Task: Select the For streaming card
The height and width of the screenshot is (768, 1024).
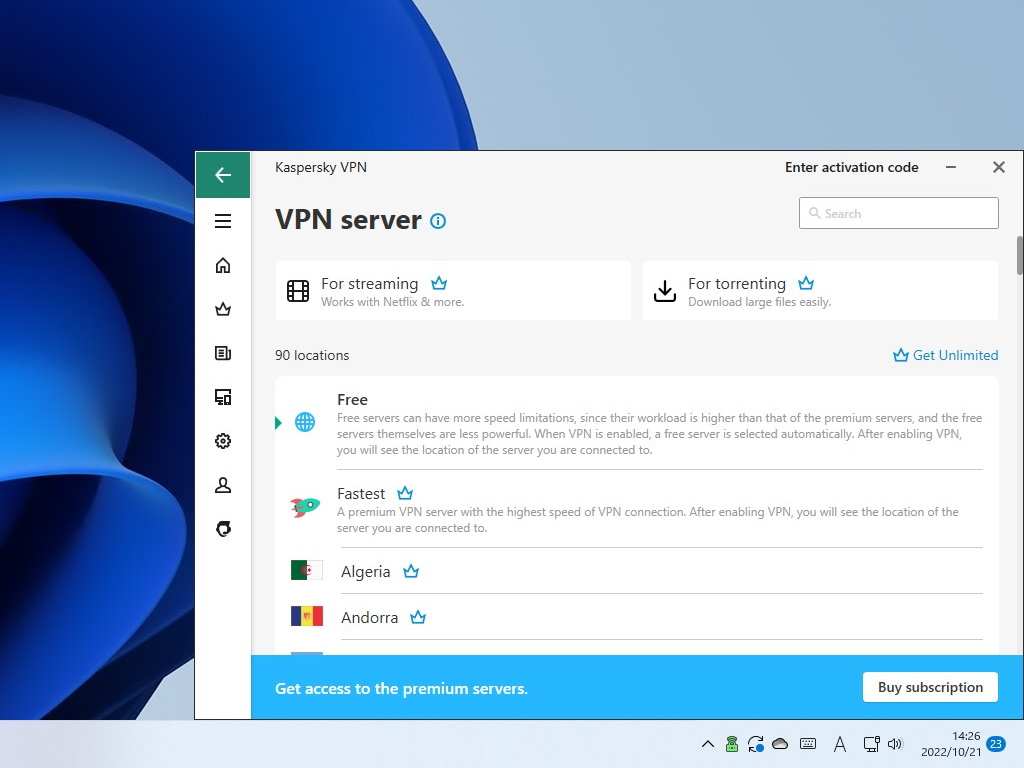Action: pos(453,291)
